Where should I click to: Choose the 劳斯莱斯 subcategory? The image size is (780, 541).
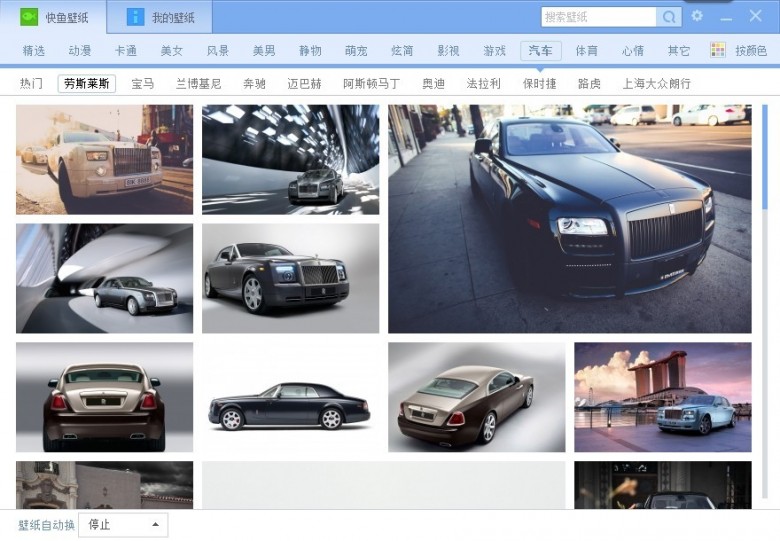(87, 84)
